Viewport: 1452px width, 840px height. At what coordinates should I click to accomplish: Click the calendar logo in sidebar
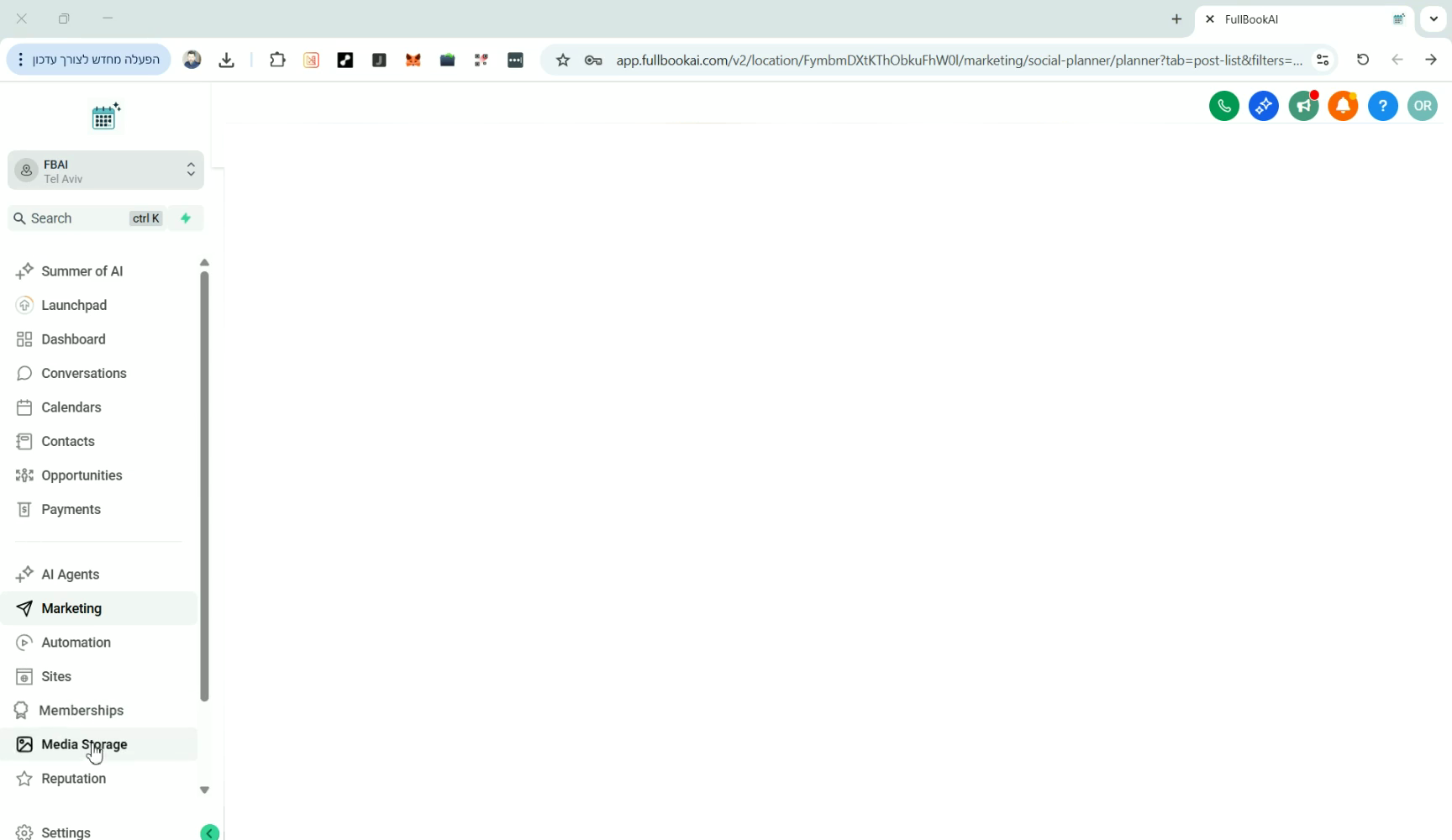[x=106, y=117]
